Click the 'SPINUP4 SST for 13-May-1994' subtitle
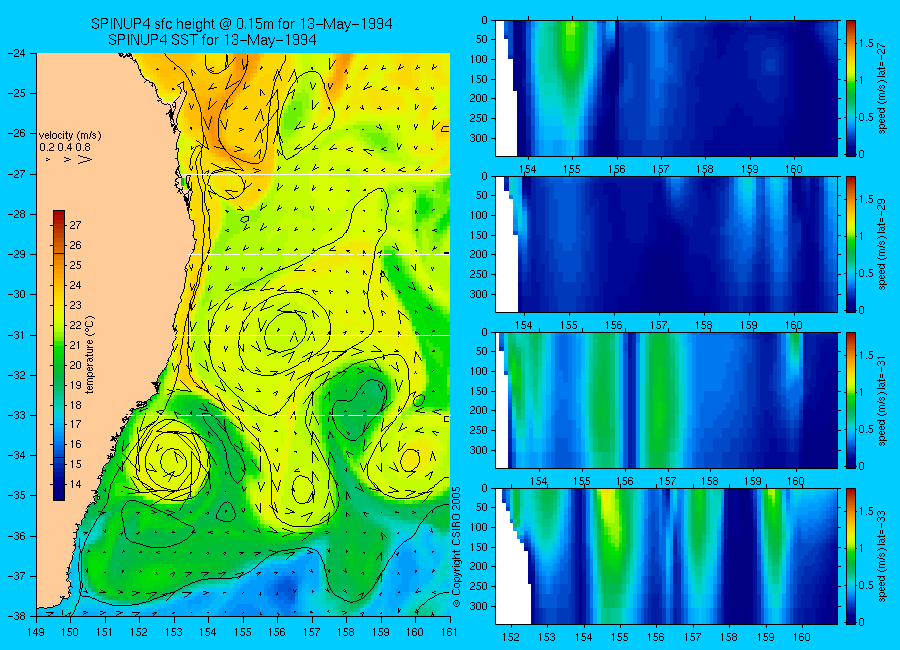Screen dimensions: 900x650 (x=212, y=40)
